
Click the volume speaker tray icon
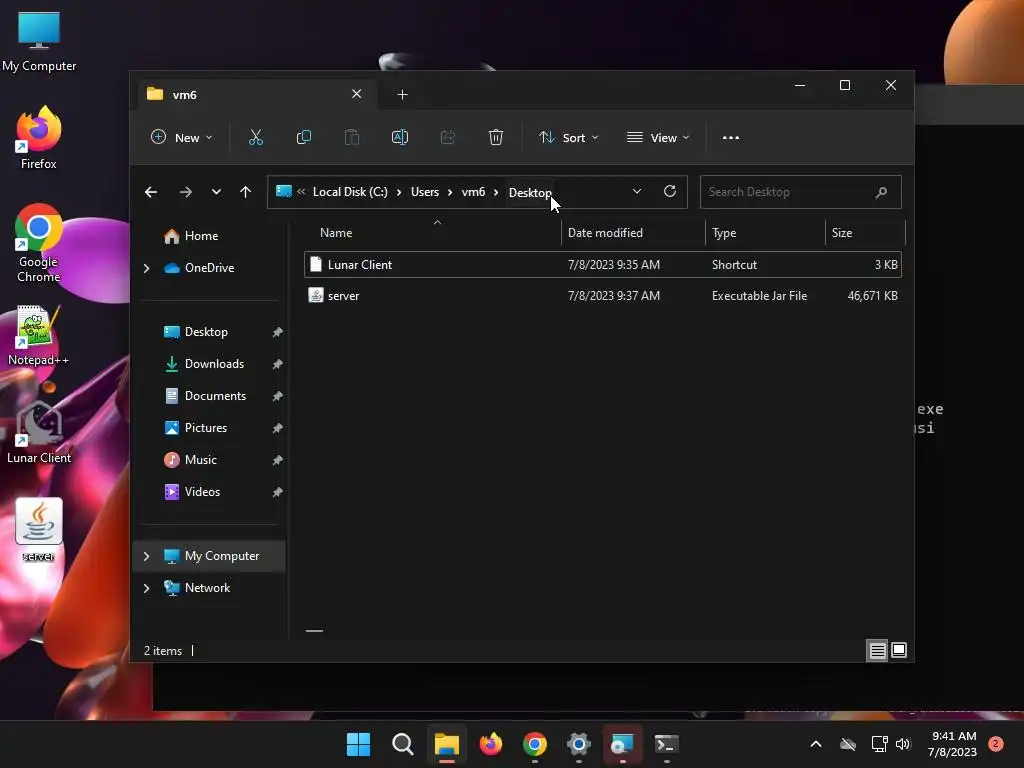click(903, 744)
